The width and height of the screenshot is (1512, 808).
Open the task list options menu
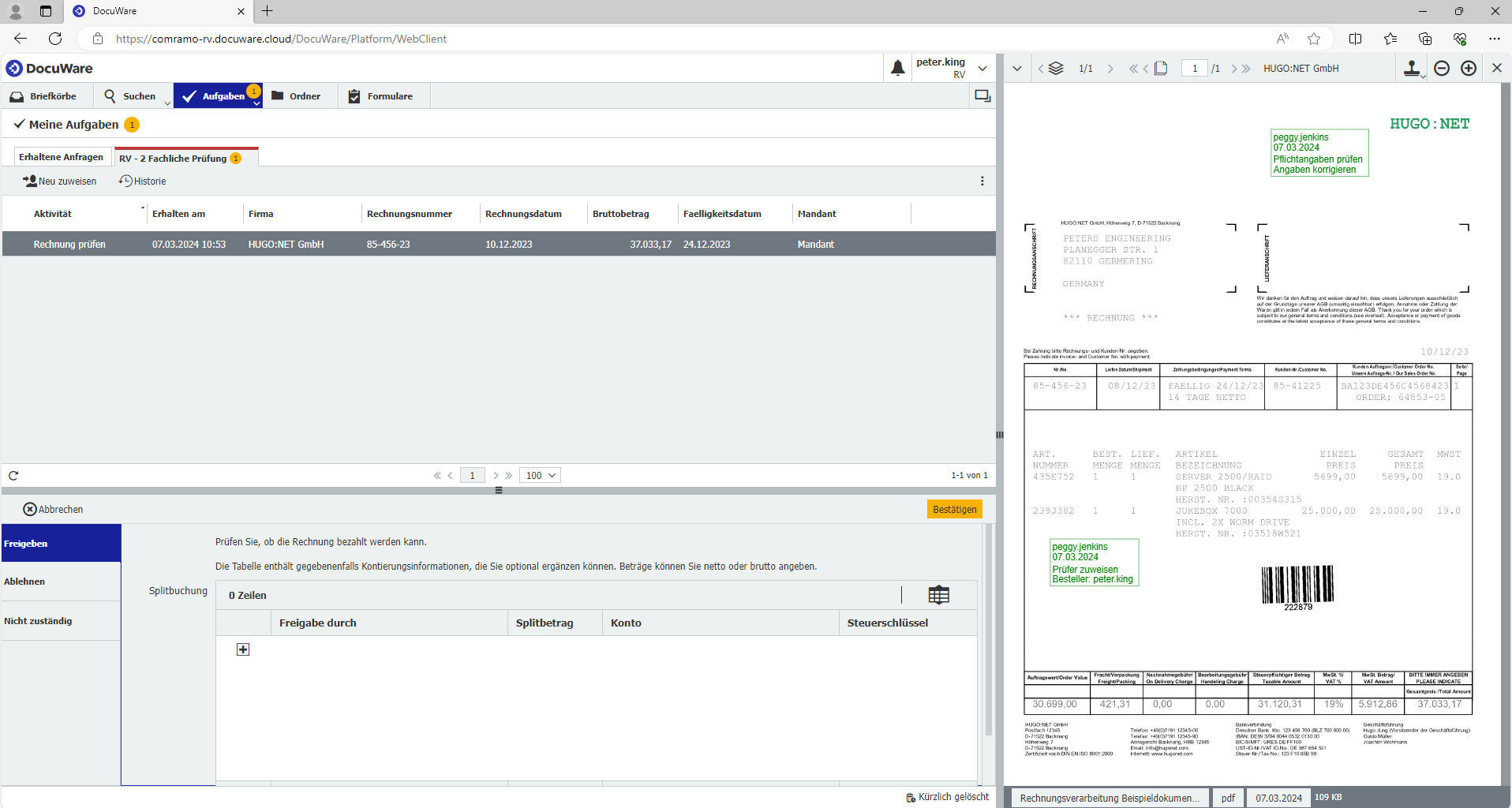pos(982,181)
